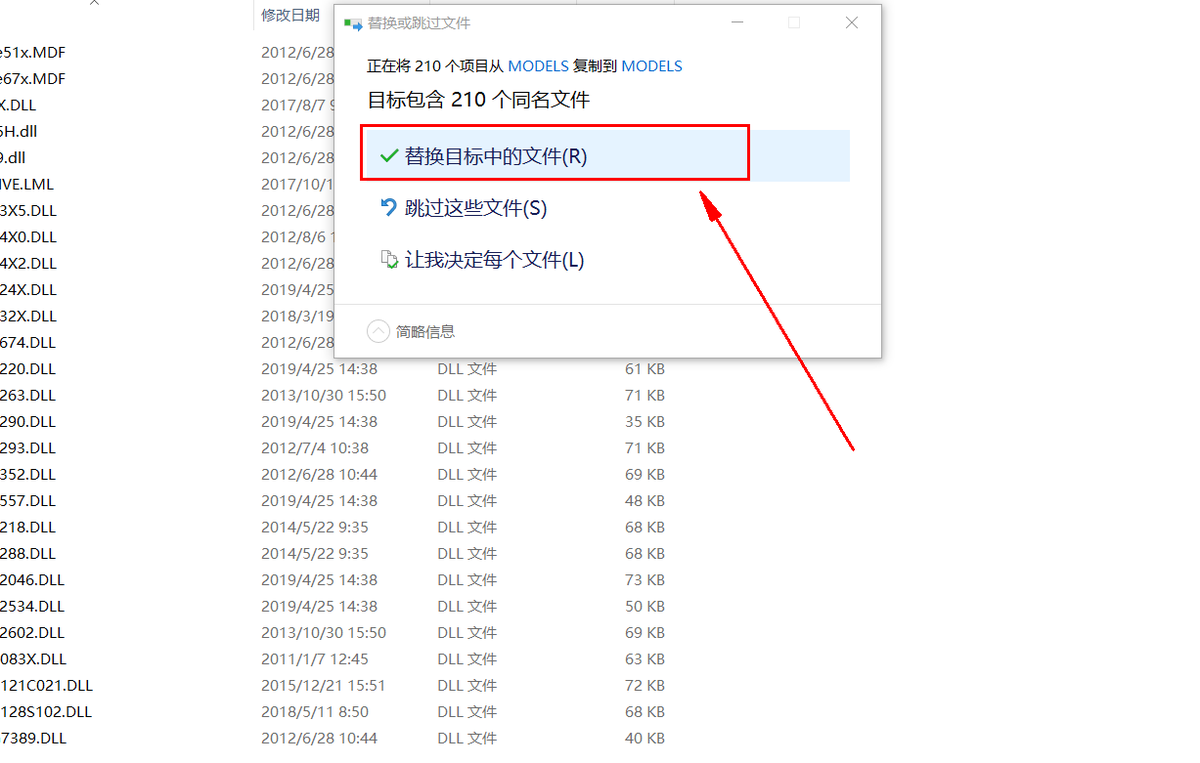Choose 让我决定每个文件(L) option
The width and height of the screenshot is (1200, 763).
pyautogui.click(x=483, y=260)
